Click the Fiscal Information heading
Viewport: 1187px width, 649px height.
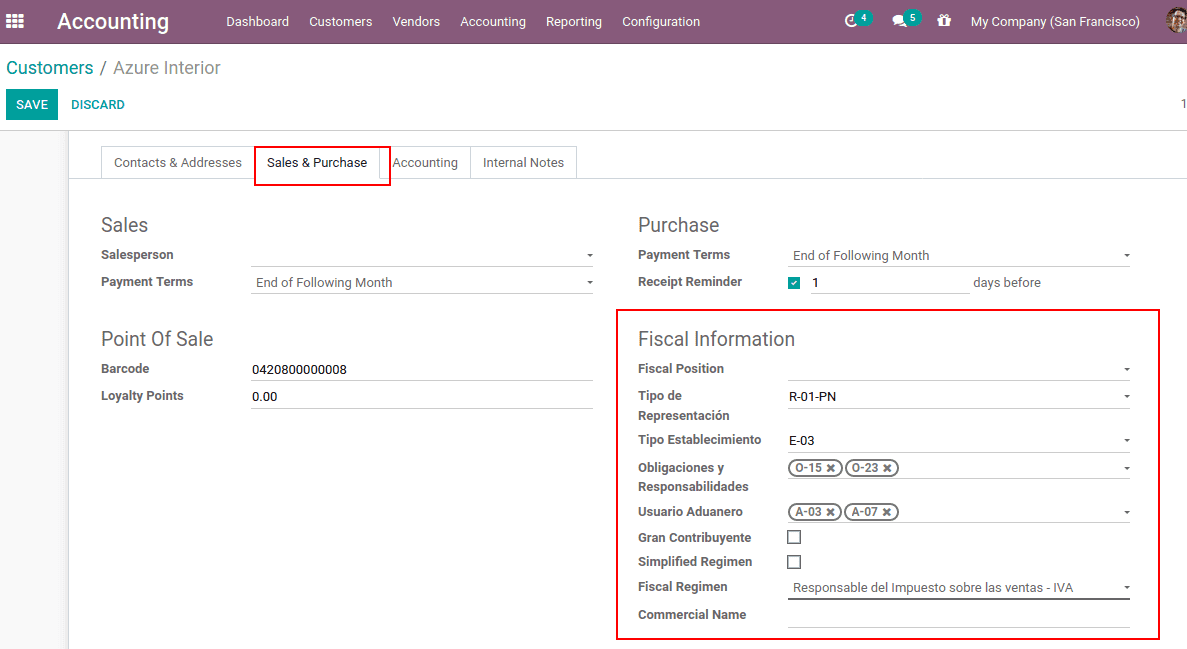coord(716,339)
